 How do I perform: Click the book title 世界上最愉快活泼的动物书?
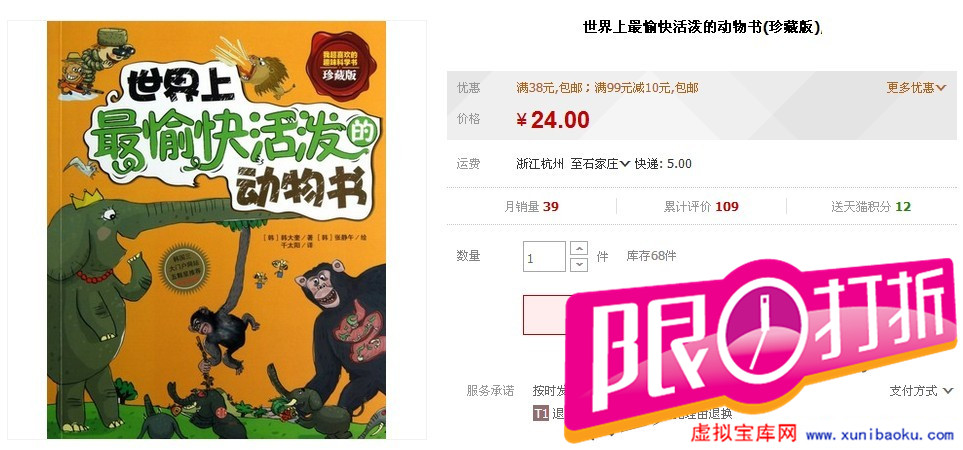coord(702,28)
